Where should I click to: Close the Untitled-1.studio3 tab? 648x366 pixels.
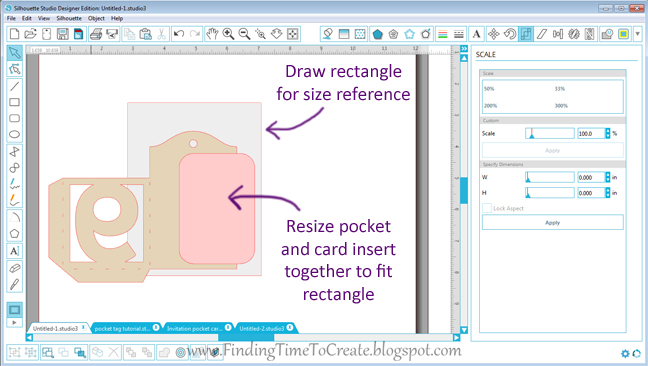coord(83,328)
